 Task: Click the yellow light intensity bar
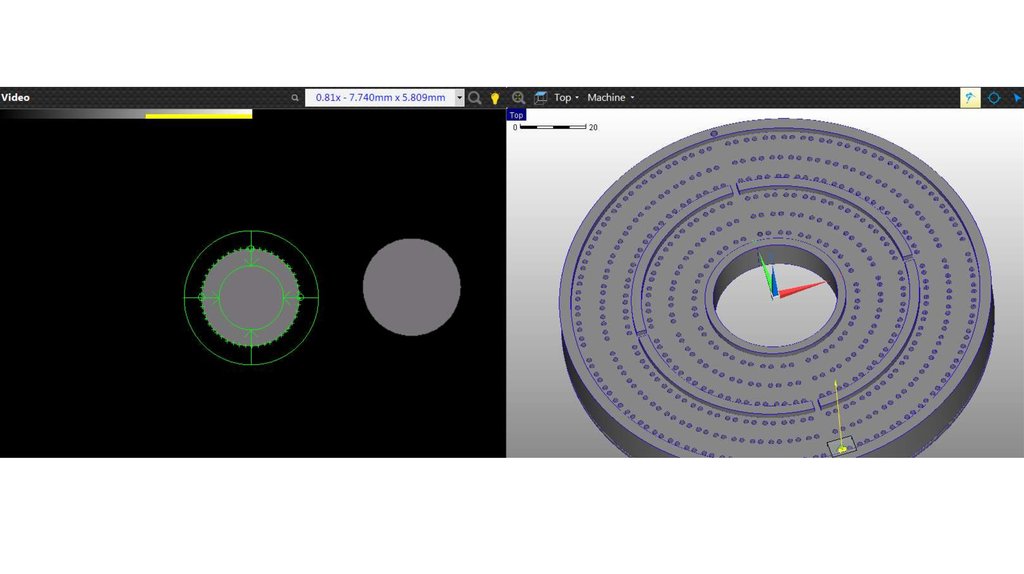tap(198, 115)
